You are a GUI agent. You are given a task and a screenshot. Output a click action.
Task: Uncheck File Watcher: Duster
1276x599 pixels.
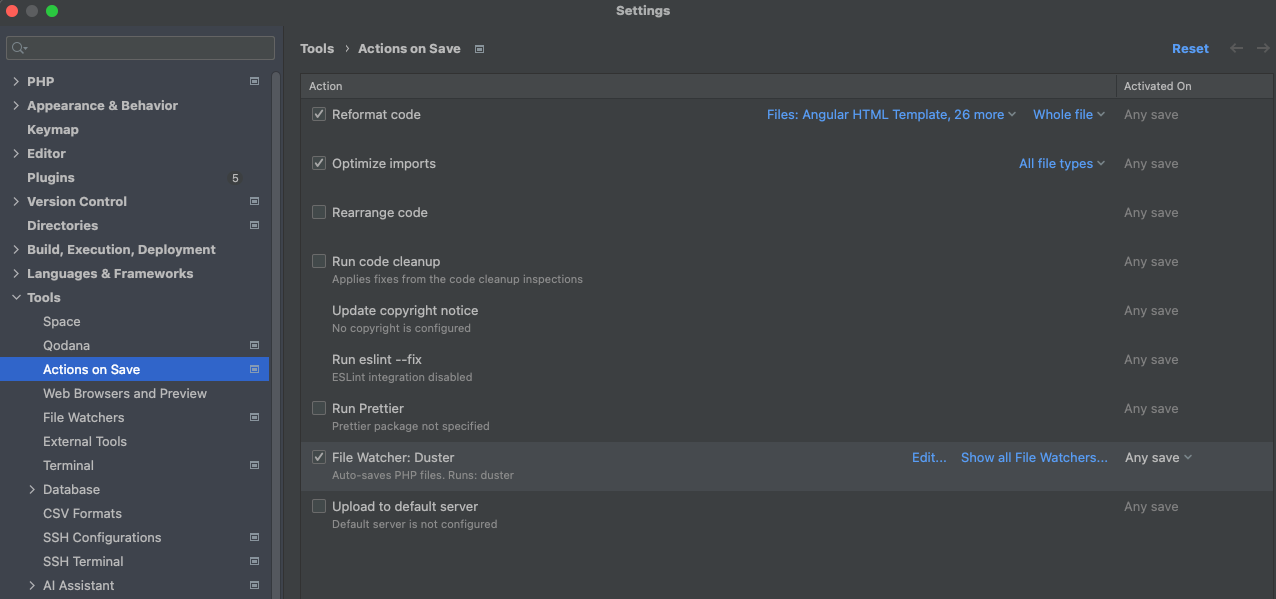click(319, 457)
